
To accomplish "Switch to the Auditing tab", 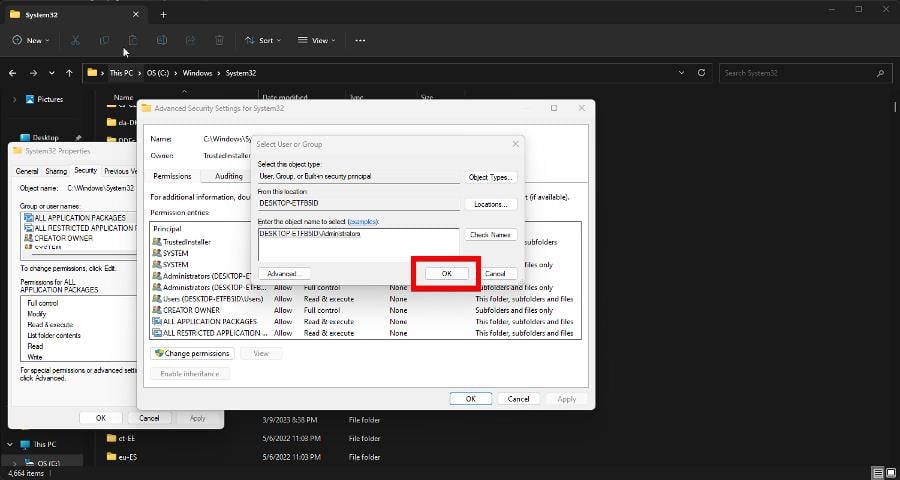I will coord(228,176).
